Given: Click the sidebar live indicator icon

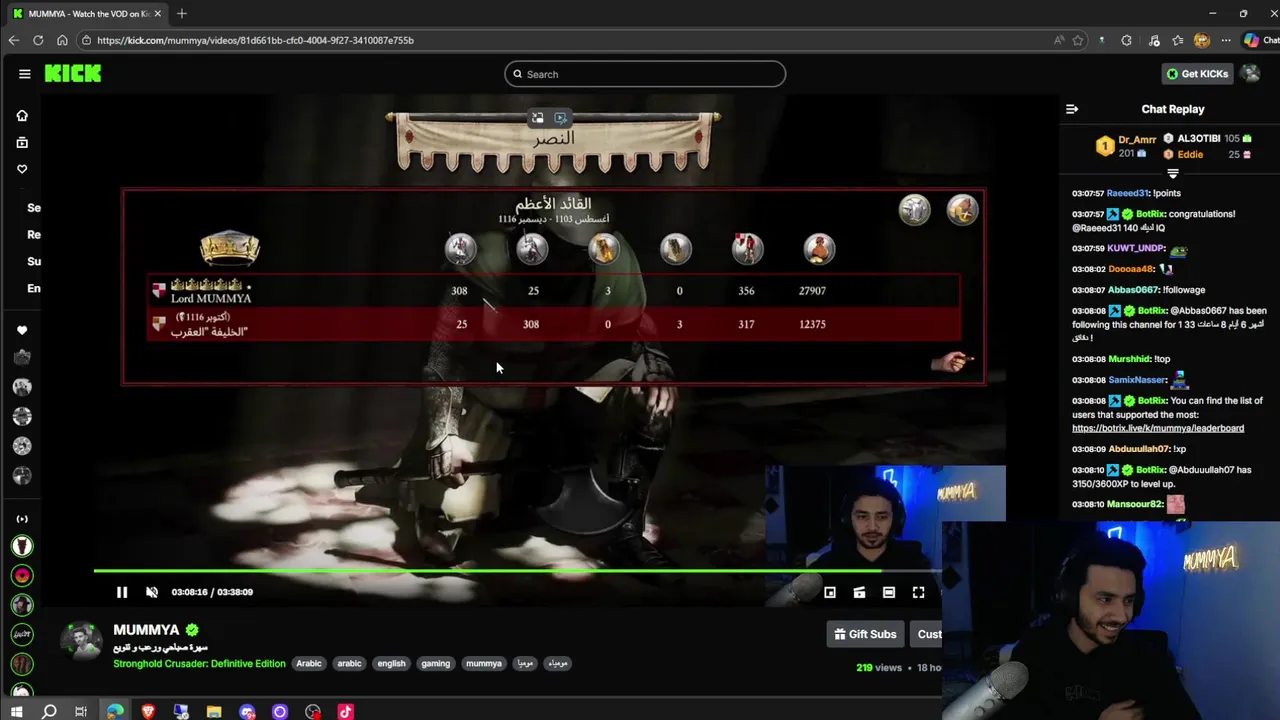Looking at the screenshot, I should pos(22,519).
